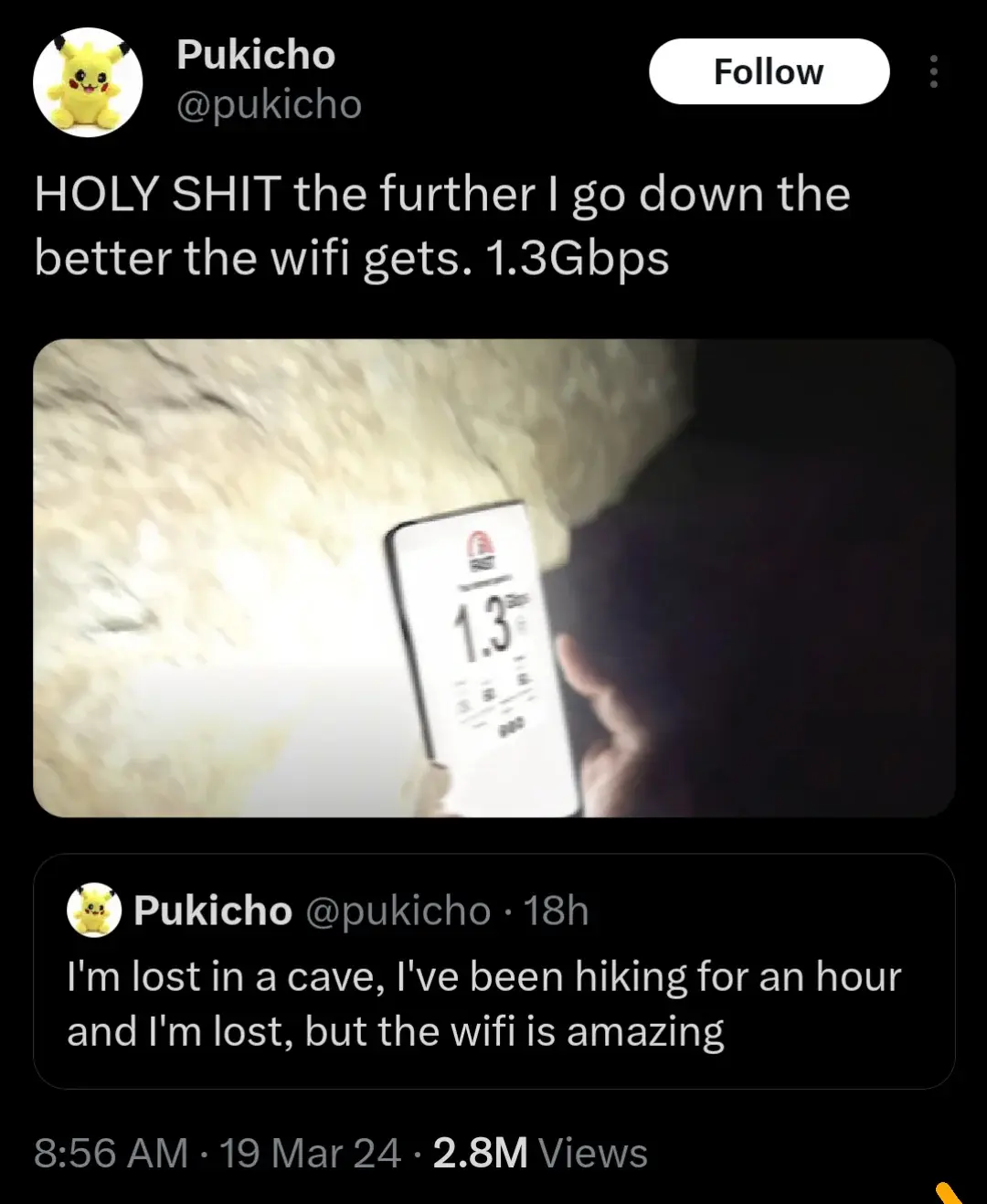Click the 8:56 AM post time
Viewport: 987px width, 1204px height.
(x=111, y=1153)
